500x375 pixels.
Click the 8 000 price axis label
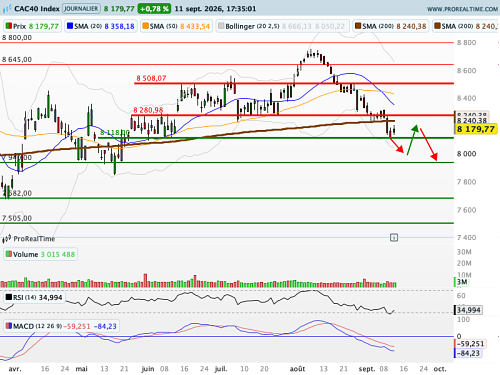click(x=467, y=154)
